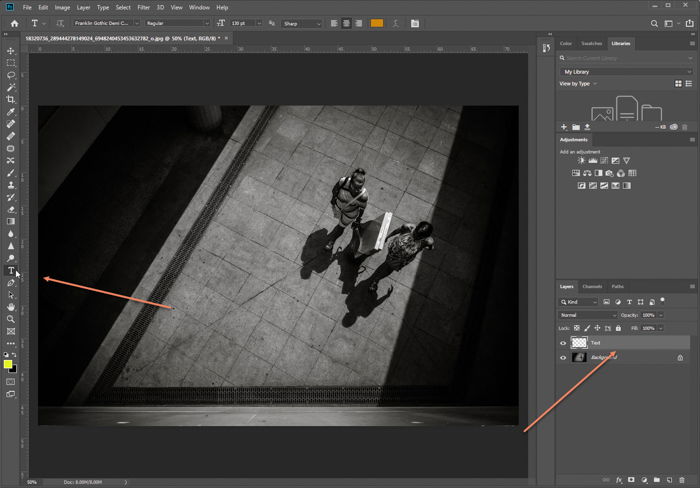The image size is (700, 488).
Task: Toggle the lock all layer button
Action: point(618,328)
